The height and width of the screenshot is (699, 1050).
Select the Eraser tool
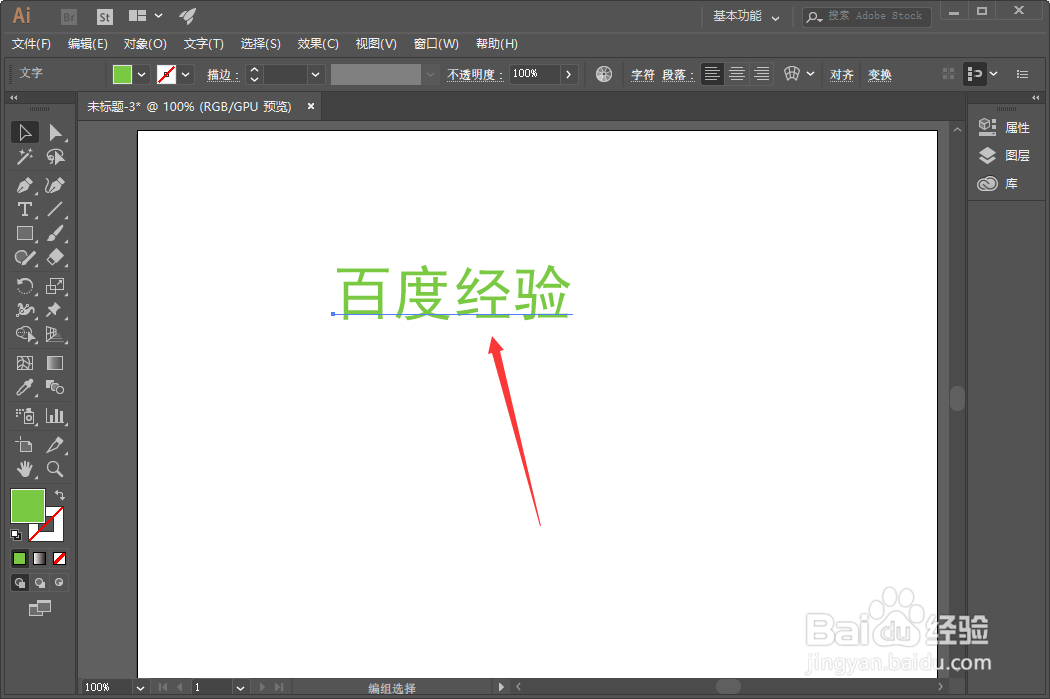click(55, 258)
